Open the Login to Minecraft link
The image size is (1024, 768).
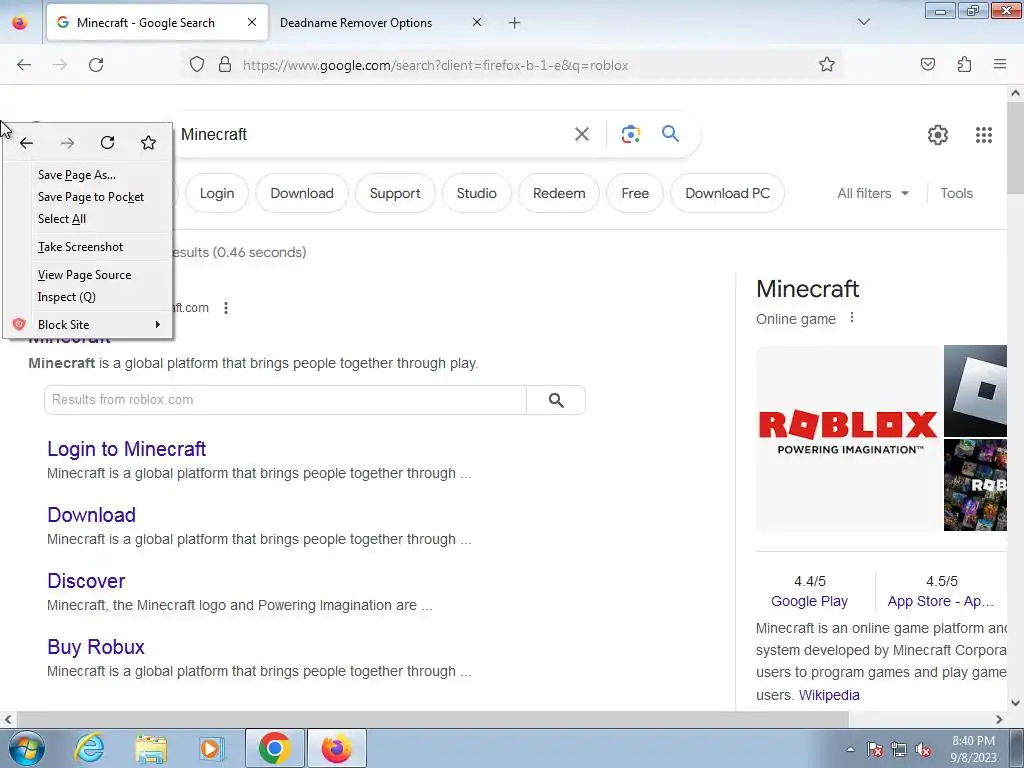(127, 449)
